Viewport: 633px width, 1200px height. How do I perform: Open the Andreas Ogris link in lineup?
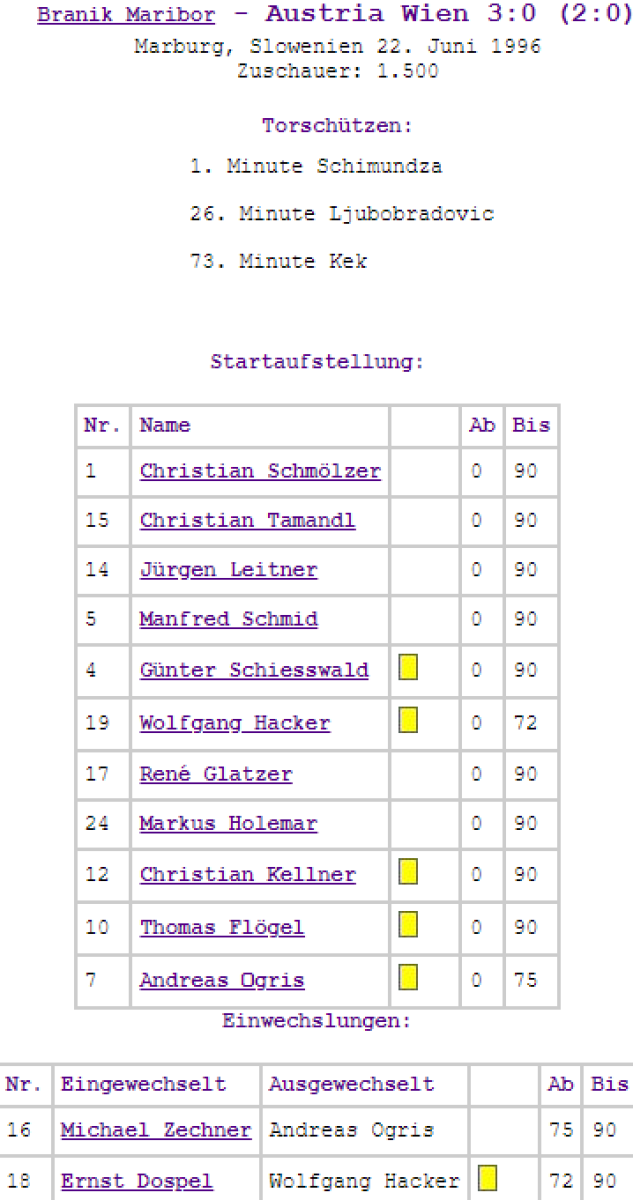pyautogui.click(x=222, y=980)
